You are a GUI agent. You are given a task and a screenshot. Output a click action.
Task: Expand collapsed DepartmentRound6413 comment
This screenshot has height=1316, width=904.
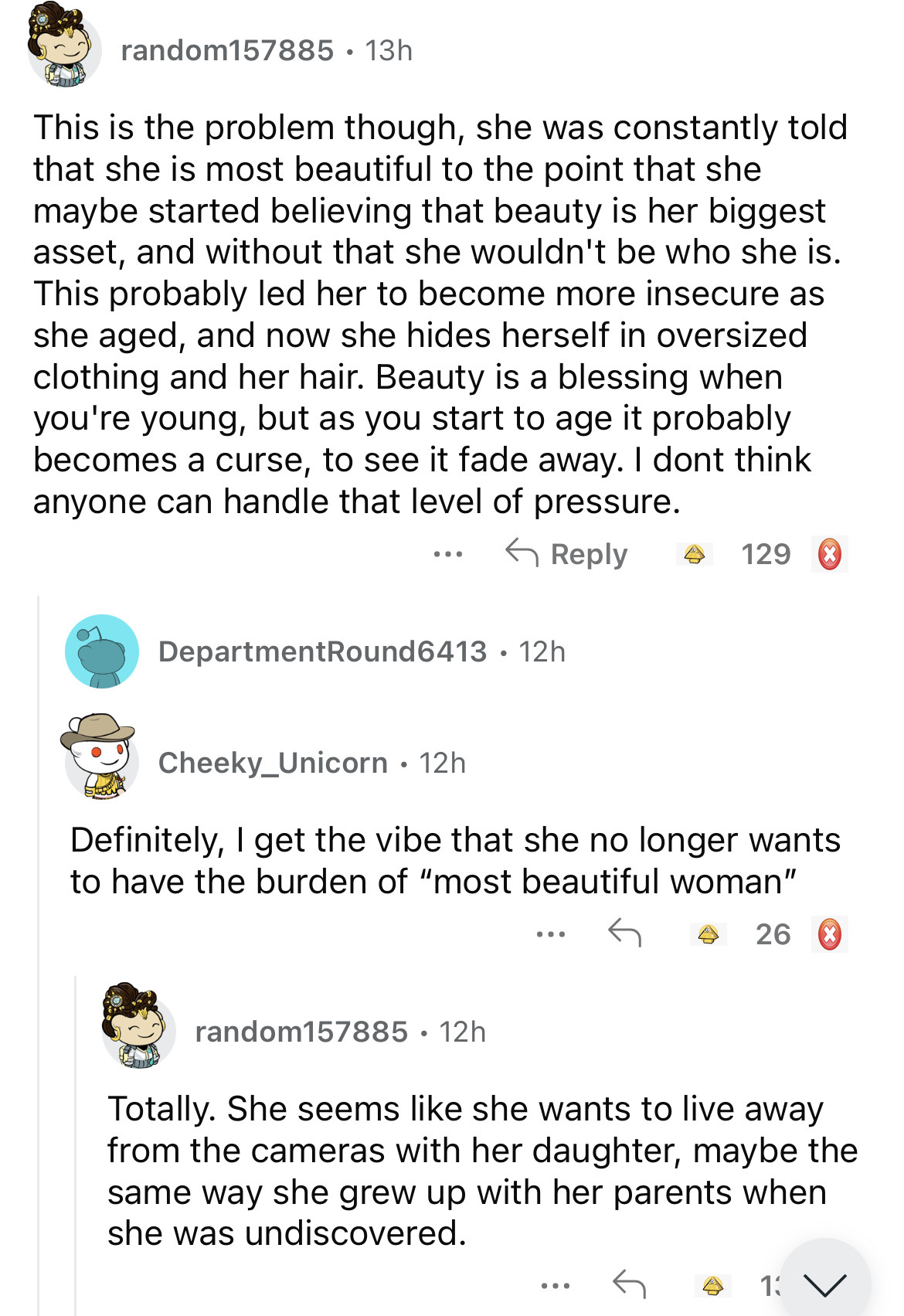point(322,651)
